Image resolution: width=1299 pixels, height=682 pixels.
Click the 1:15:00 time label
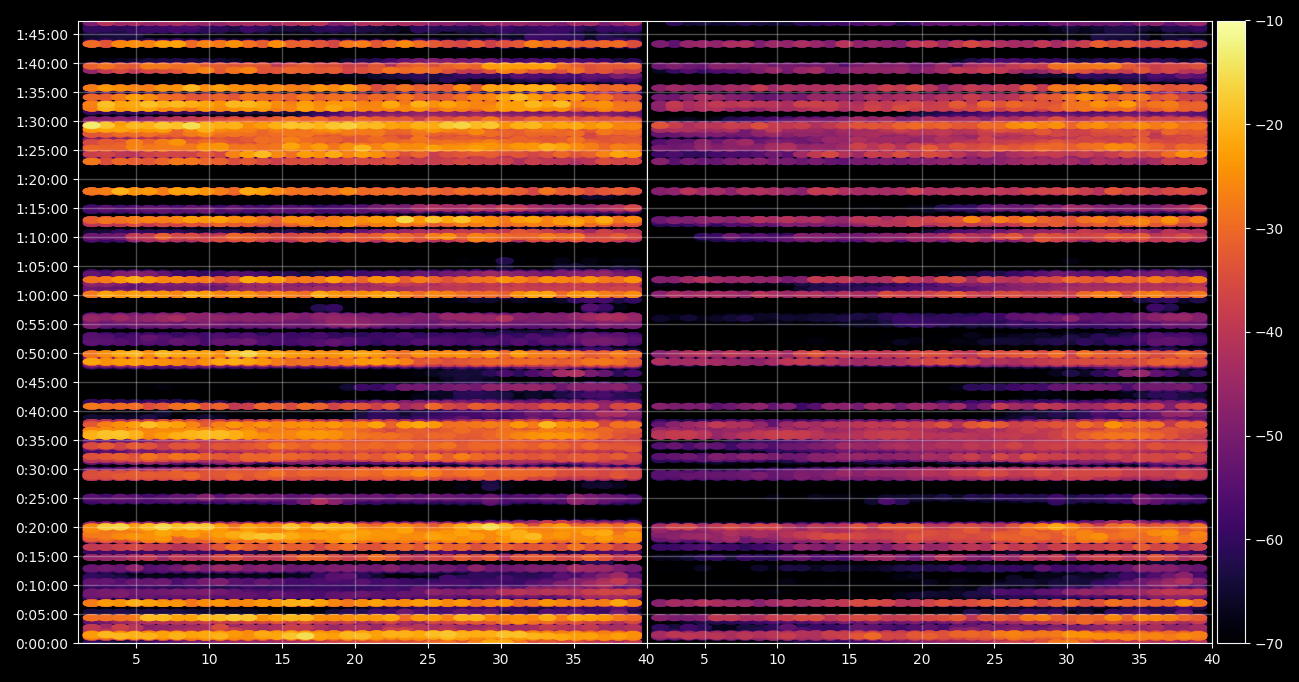(x=42, y=208)
